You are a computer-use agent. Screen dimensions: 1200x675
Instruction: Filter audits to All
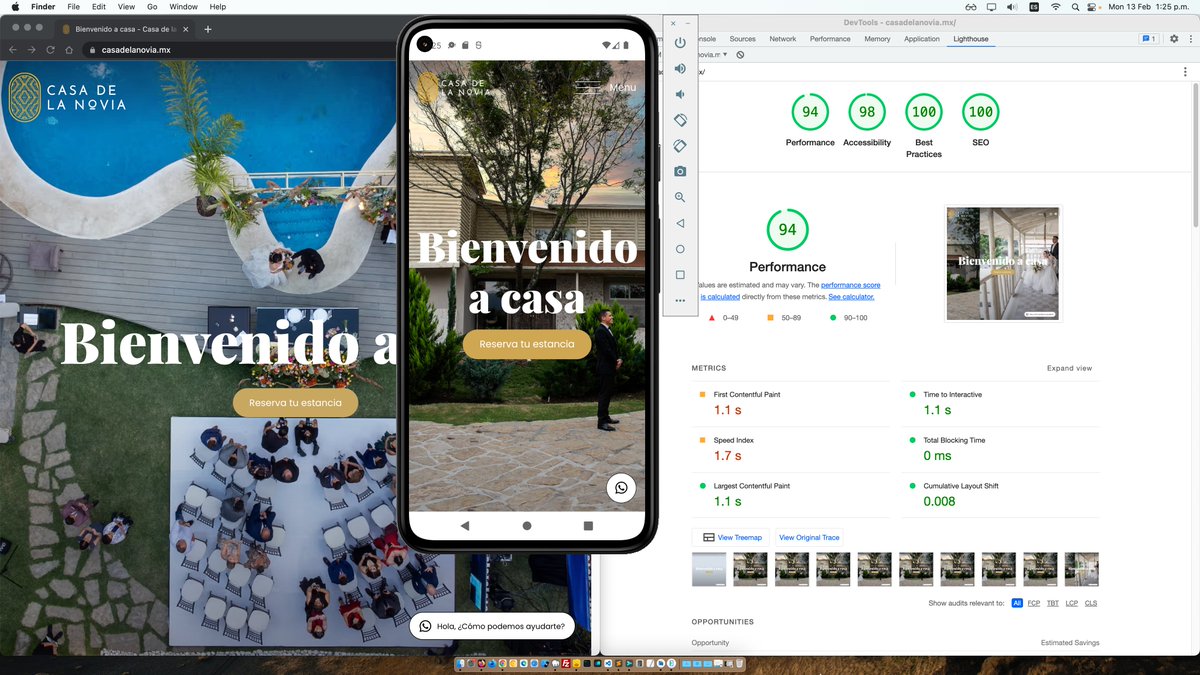[x=1017, y=603]
